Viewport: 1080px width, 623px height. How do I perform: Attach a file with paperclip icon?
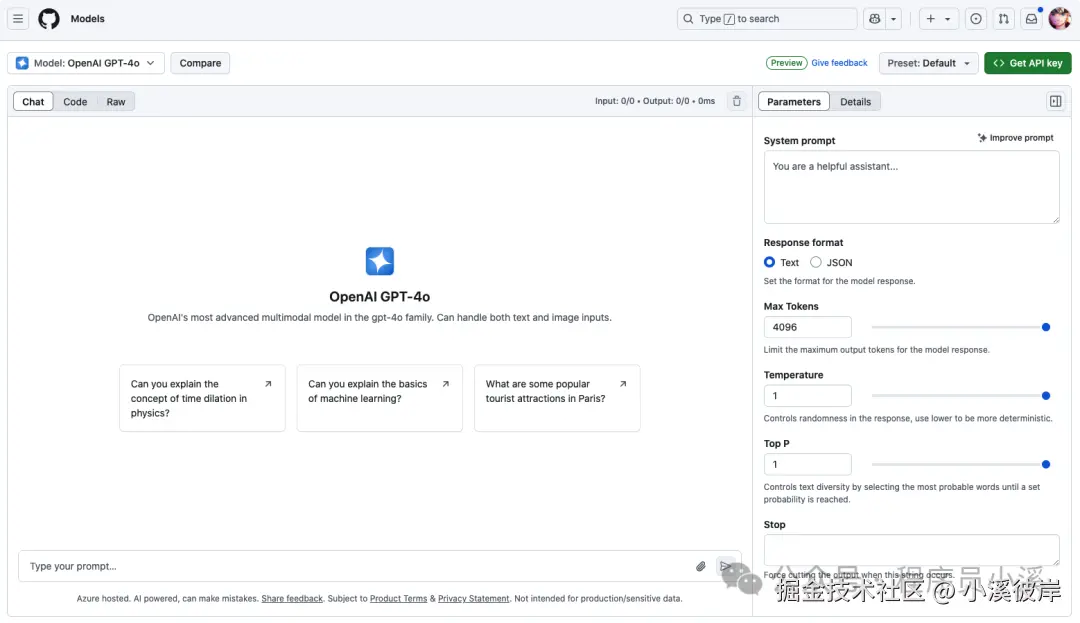700,566
